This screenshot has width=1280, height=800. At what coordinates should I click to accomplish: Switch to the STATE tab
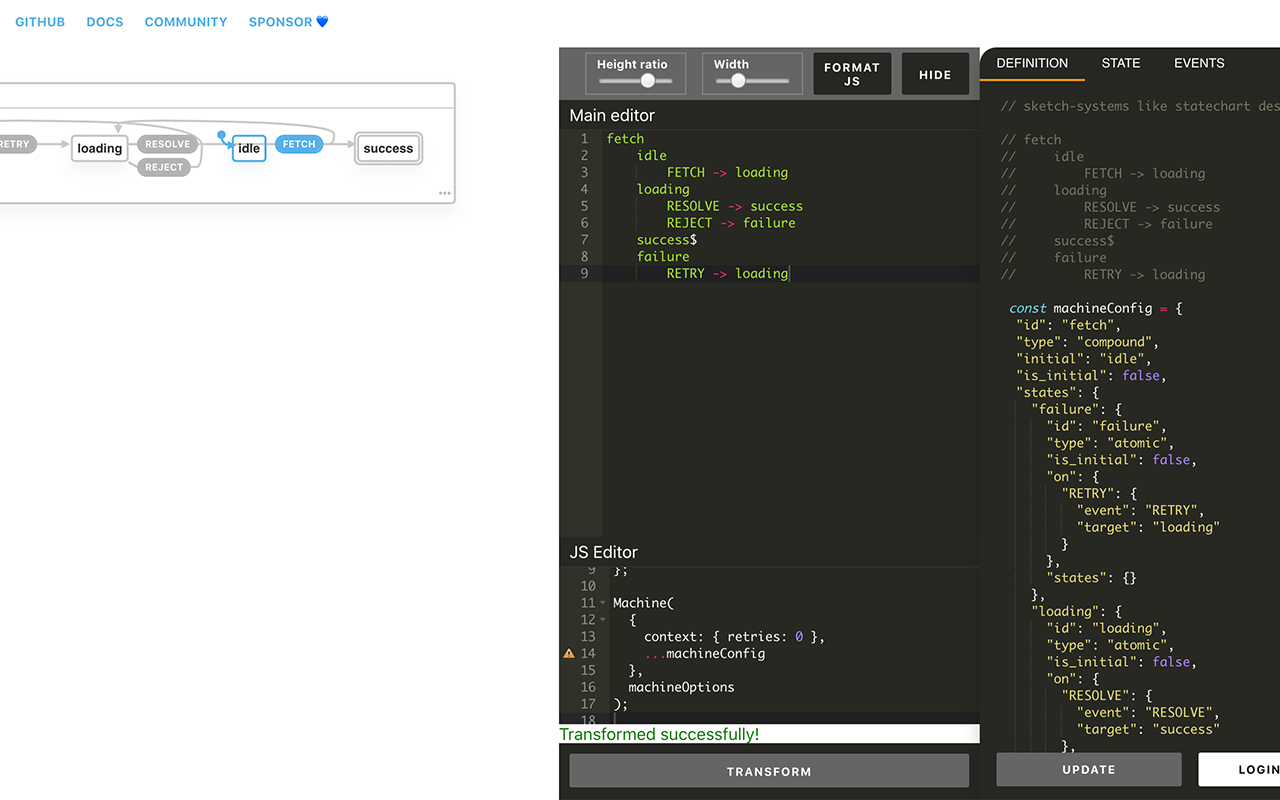(x=1120, y=63)
